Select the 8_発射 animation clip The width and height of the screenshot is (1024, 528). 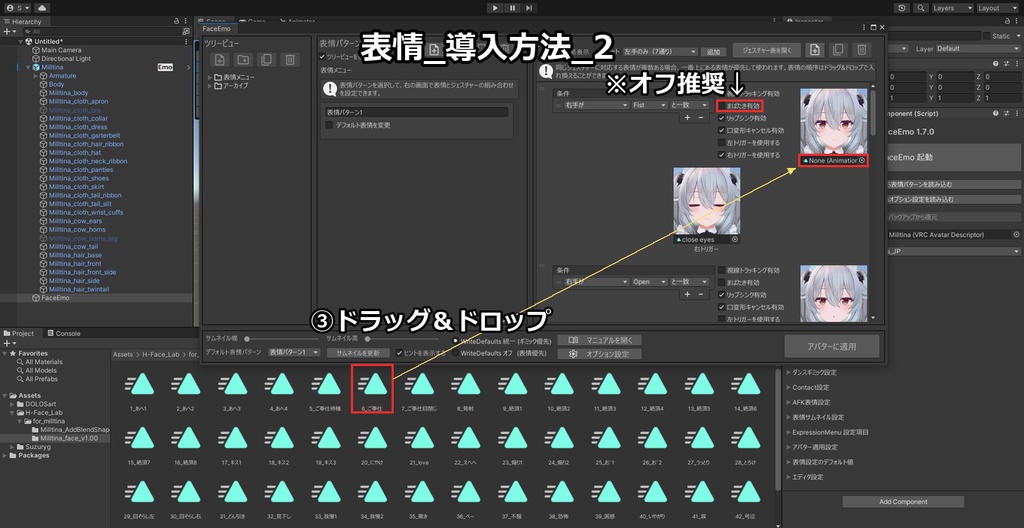(x=468, y=390)
